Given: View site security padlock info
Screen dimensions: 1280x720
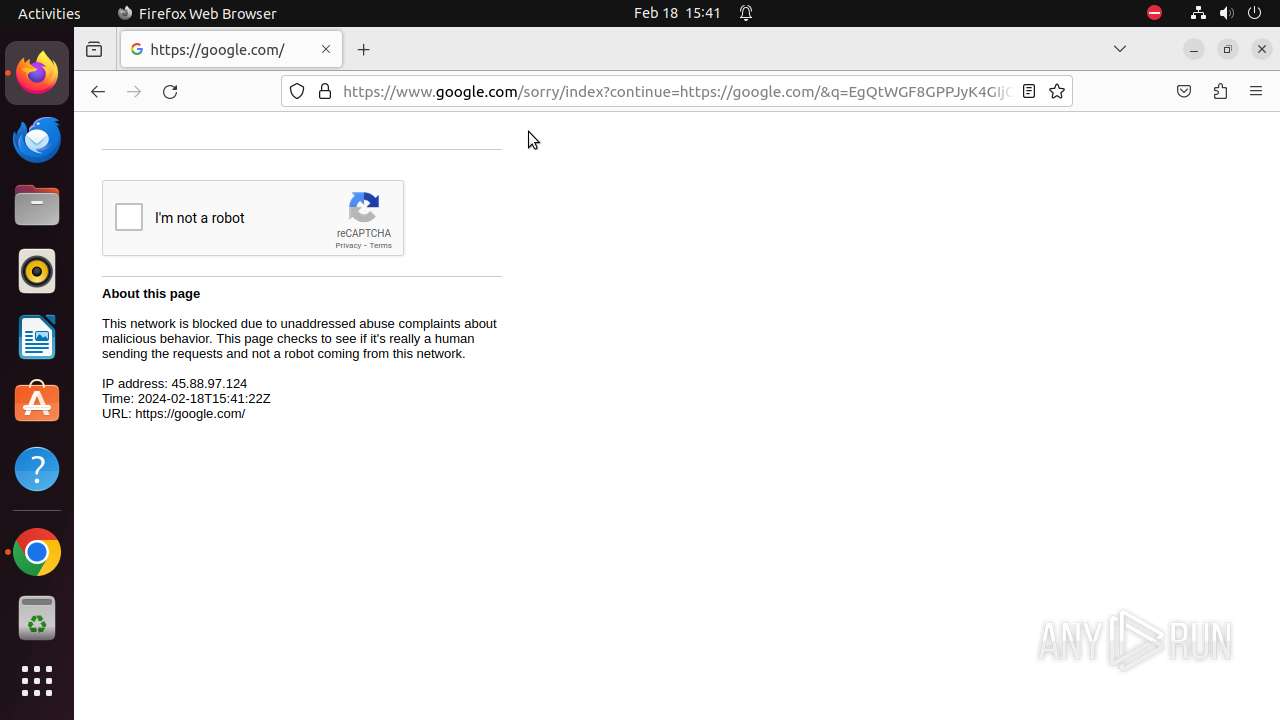Looking at the screenshot, I should tap(325, 91).
